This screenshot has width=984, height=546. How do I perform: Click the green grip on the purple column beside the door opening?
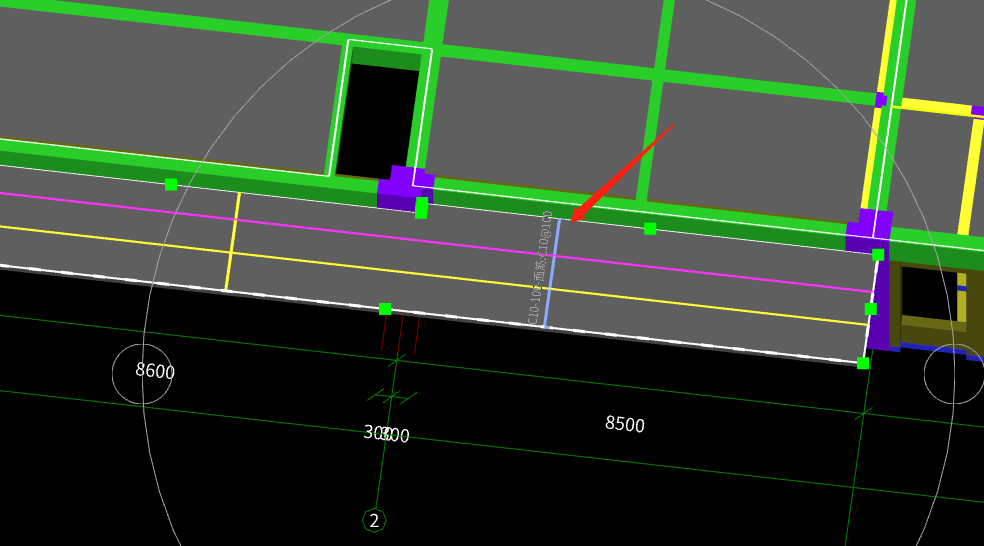point(421,208)
